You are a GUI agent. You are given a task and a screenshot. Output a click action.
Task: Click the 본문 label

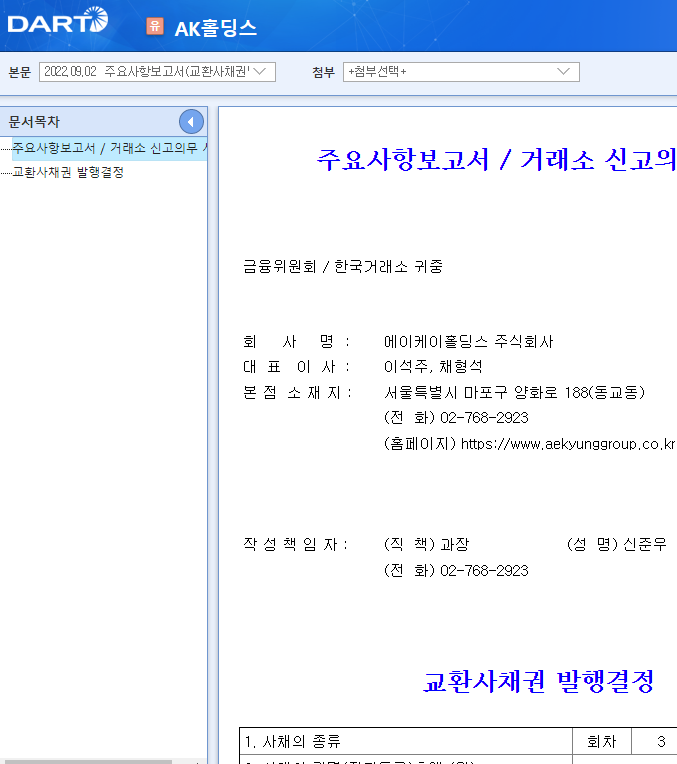coord(20,72)
